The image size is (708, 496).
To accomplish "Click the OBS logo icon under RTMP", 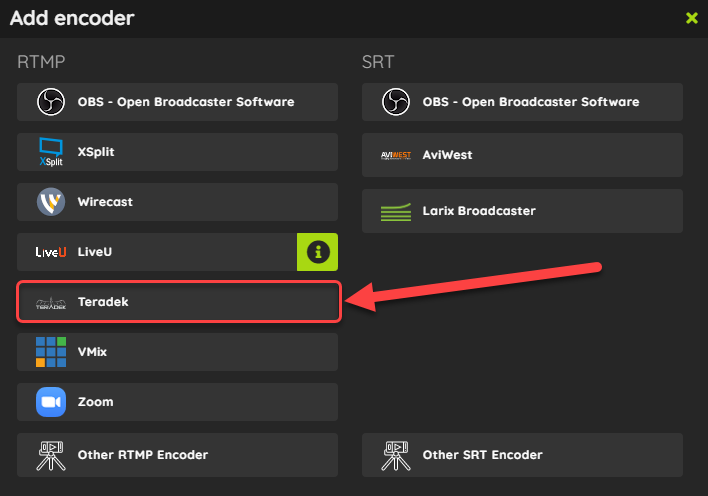I will click(51, 102).
